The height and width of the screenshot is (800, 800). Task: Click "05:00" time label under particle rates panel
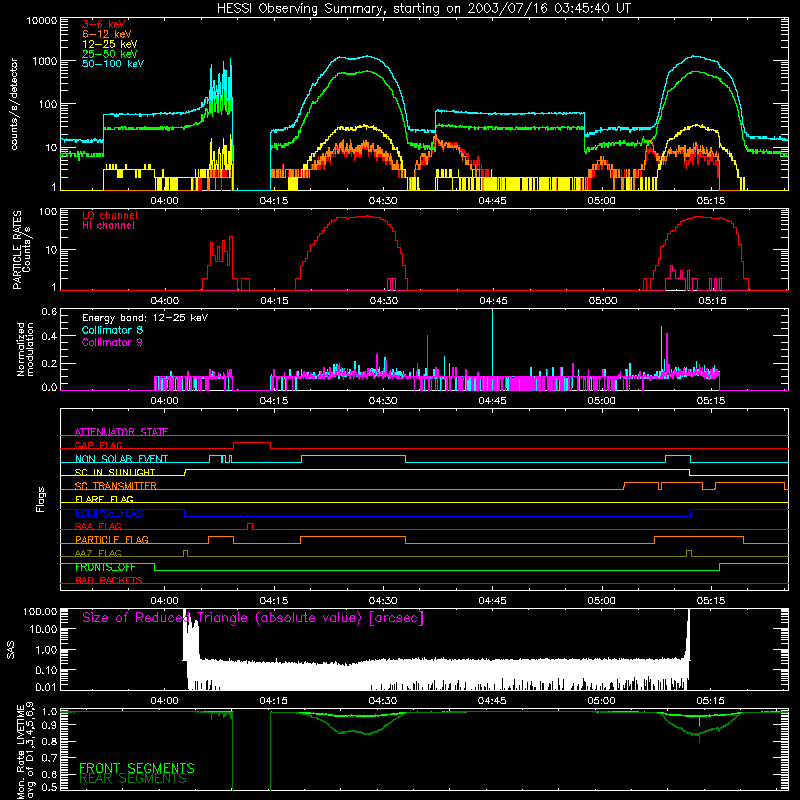click(x=603, y=301)
